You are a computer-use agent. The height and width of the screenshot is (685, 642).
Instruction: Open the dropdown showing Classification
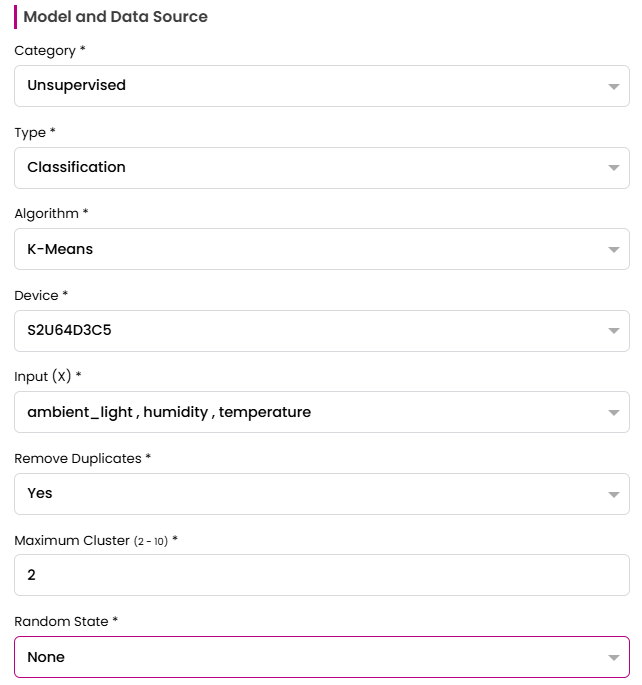point(300,168)
